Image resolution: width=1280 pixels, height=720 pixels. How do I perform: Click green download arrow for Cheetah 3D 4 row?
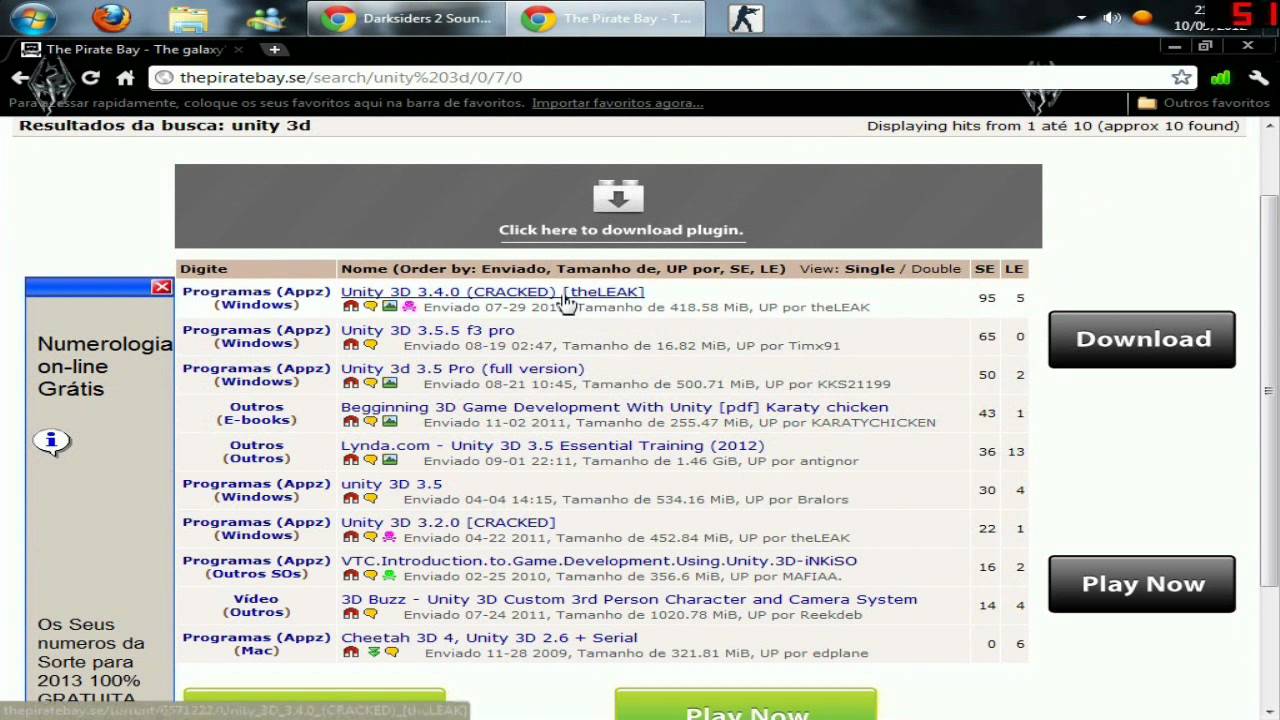tap(373, 652)
